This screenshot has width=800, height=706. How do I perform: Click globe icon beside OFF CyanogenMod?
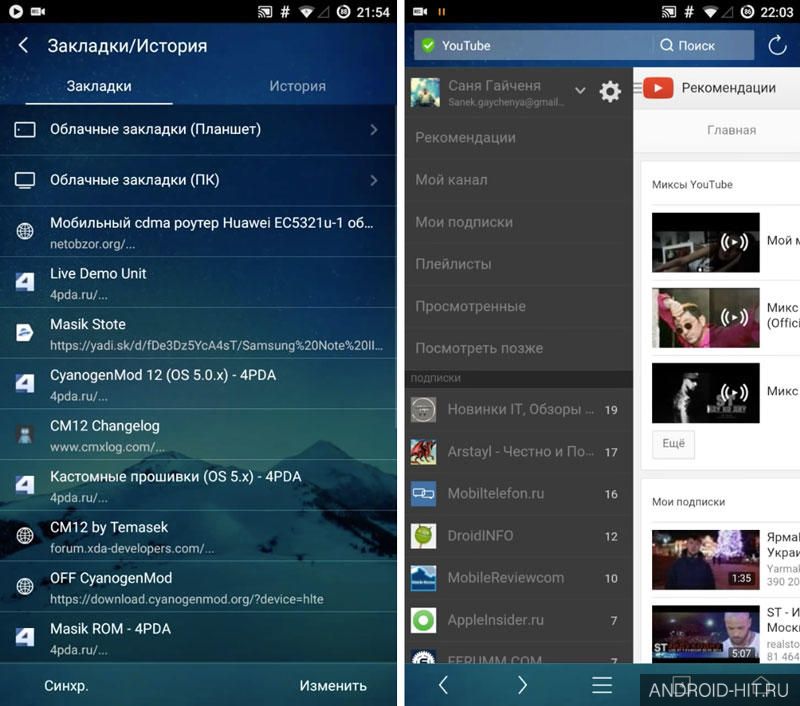point(25,586)
